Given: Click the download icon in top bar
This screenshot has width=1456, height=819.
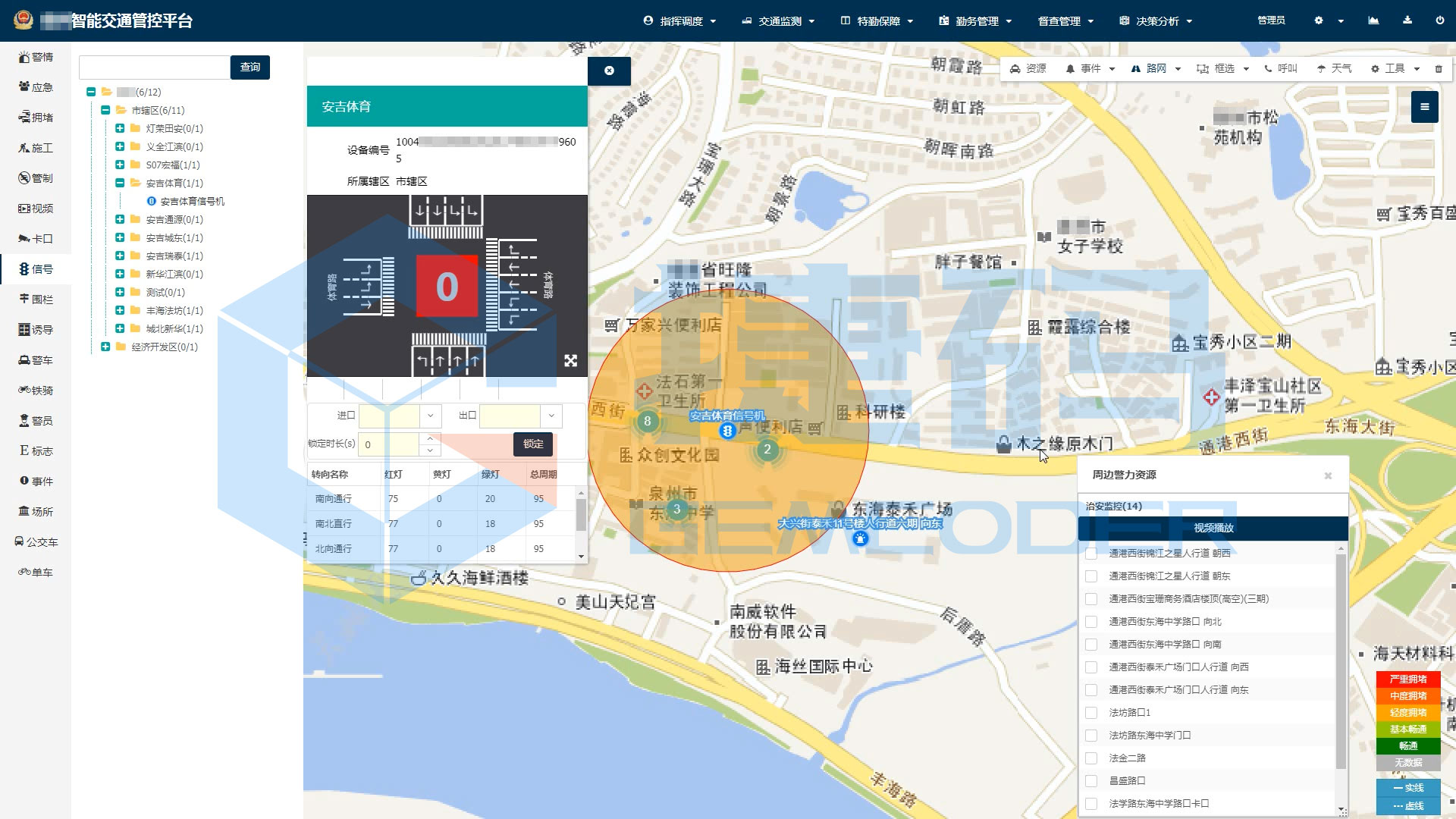Looking at the screenshot, I should [1407, 20].
